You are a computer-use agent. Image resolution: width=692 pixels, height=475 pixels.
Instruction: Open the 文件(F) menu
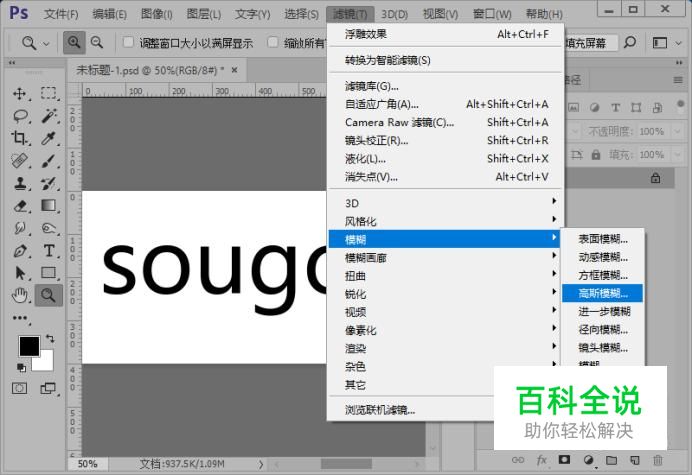point(61,14)
